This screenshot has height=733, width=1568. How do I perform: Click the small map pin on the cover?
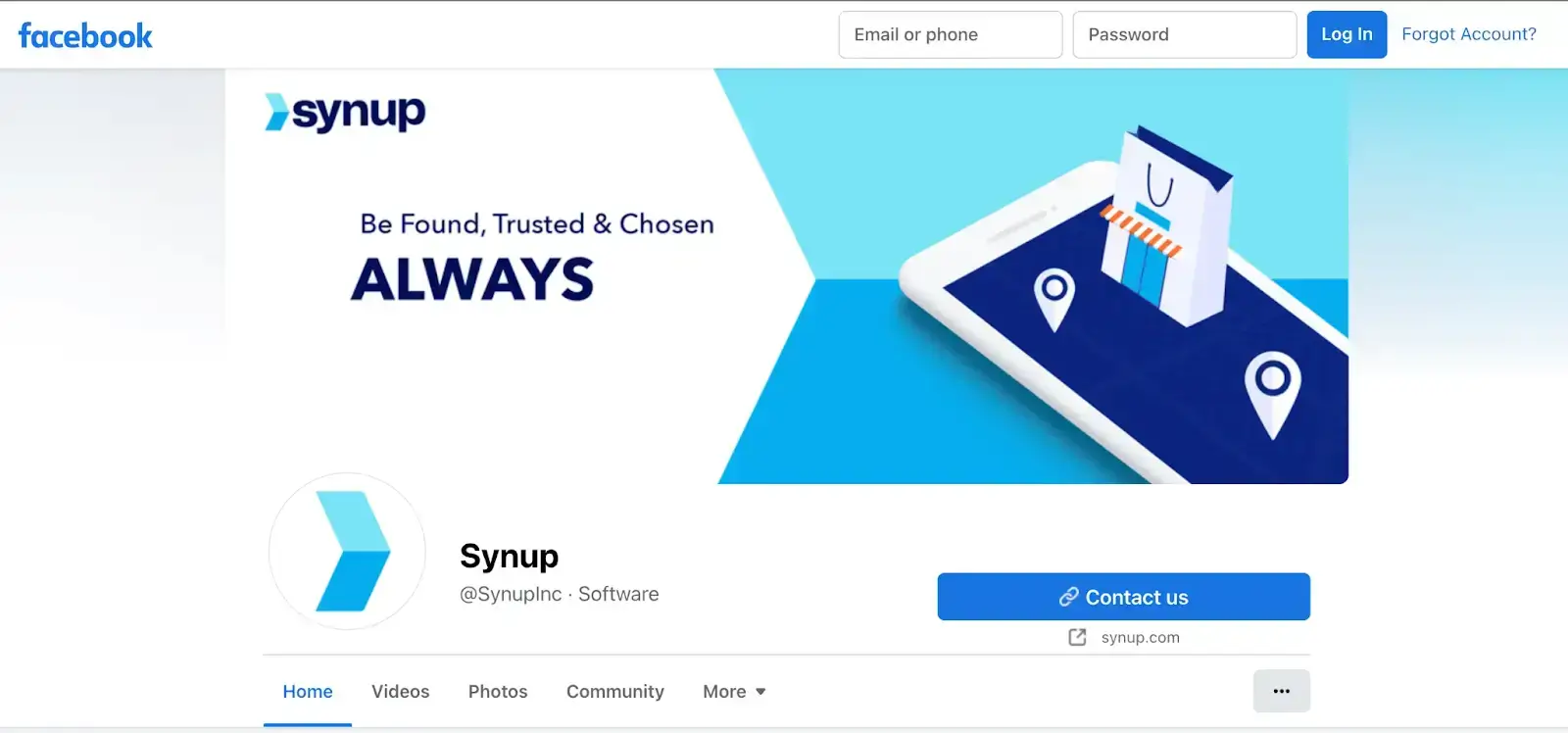pos(1054,299)
